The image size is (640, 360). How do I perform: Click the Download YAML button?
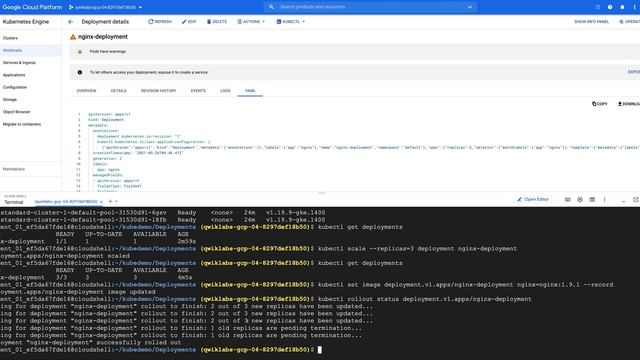(x=629, y=104)
